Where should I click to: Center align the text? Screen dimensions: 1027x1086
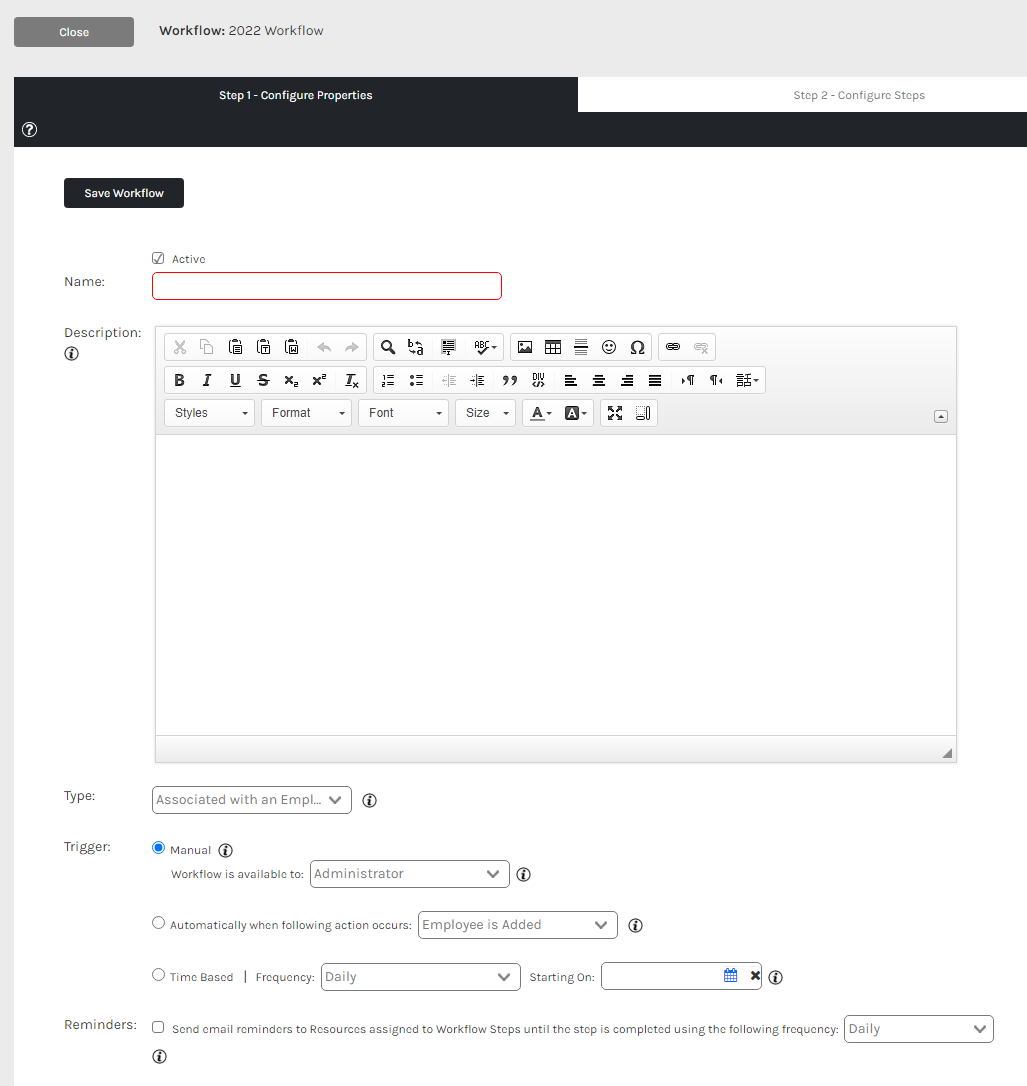[x=599, y=380]
